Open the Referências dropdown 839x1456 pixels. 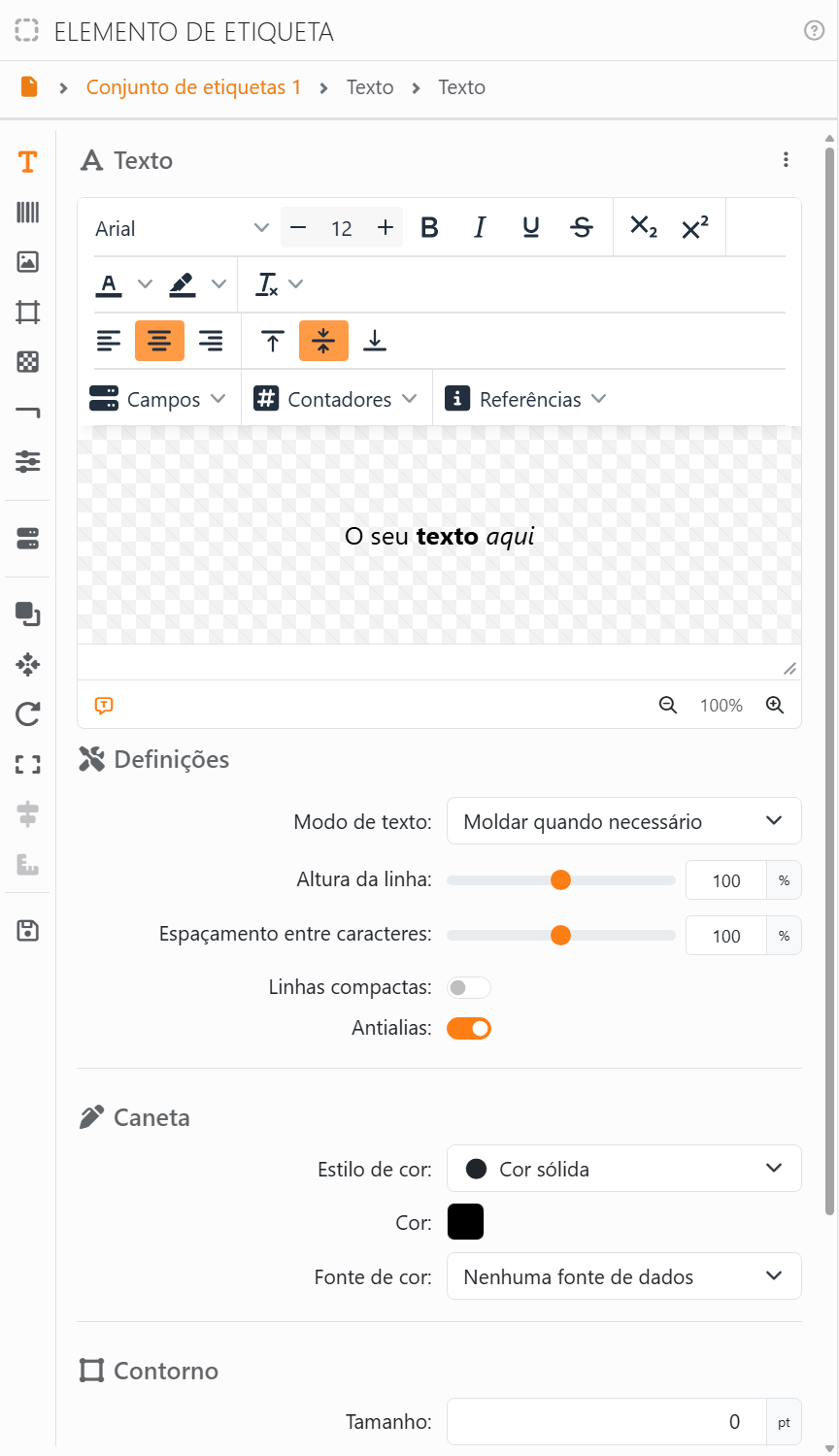(x=525, y=399)
